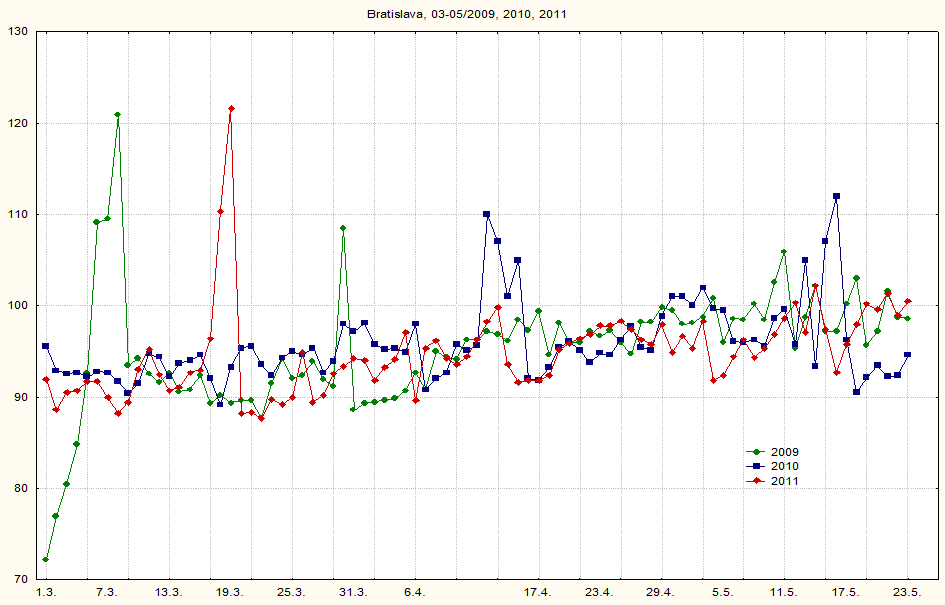The image size is (945, 605).
Task: Select the highest green 2009 peak point
Action: tap(118, 115)
